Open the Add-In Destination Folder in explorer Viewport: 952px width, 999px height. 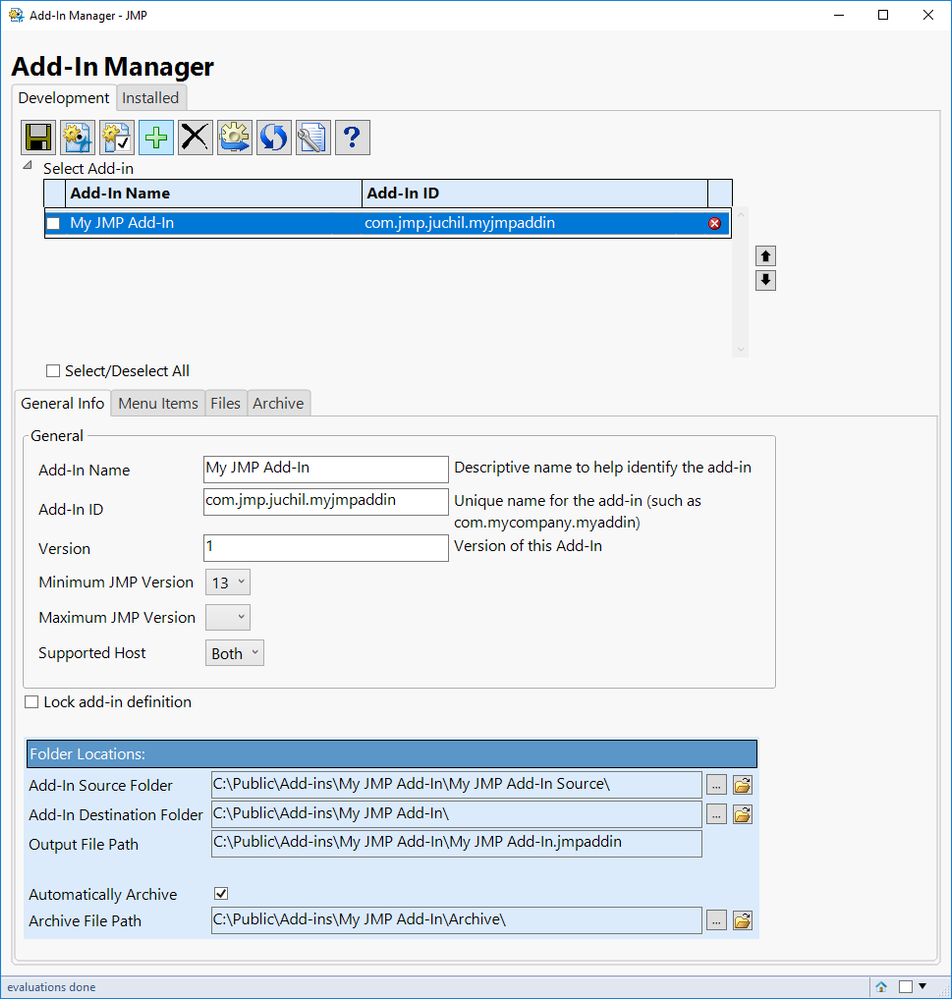tap(742, 814)
